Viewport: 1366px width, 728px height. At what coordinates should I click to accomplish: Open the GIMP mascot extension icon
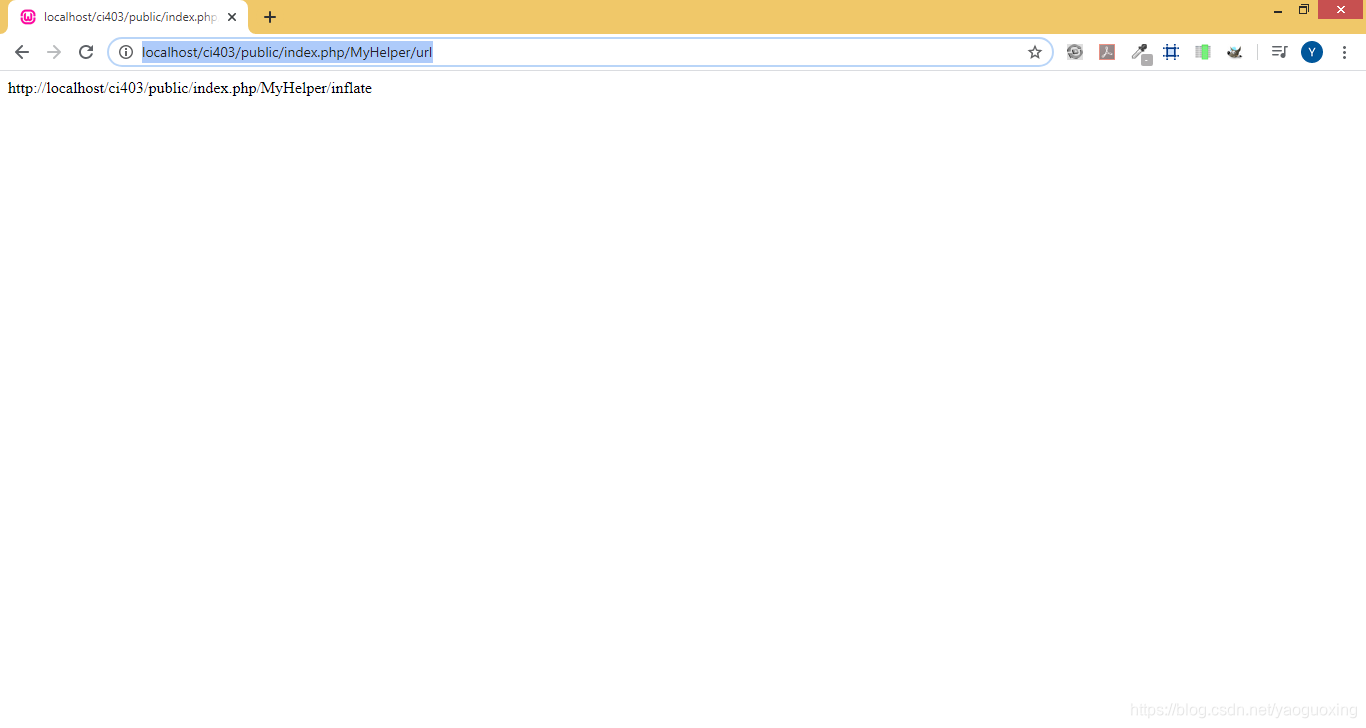click(1235, 52)
